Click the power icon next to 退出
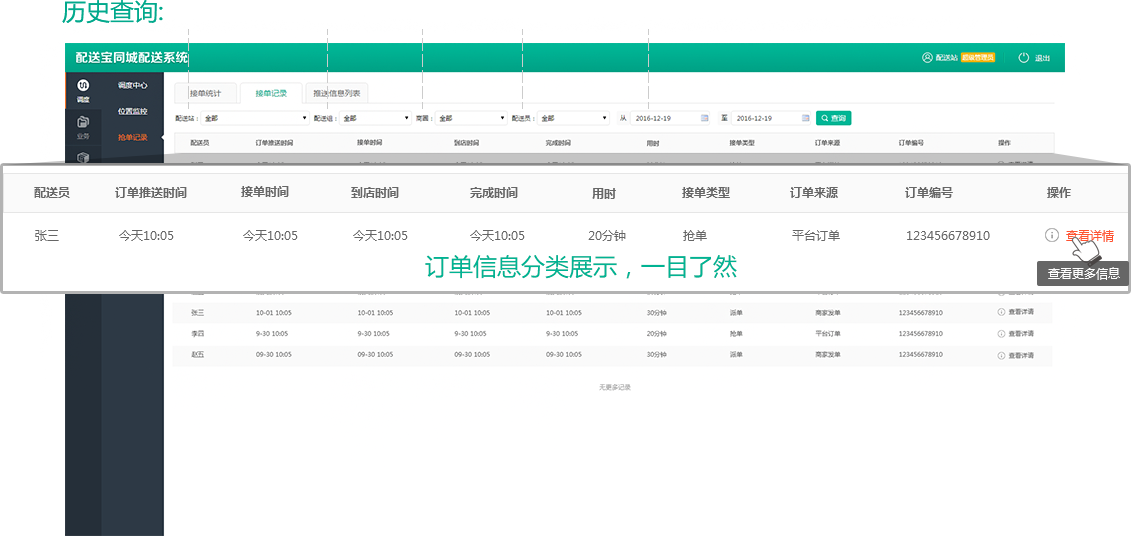1132x536 pixels. point(1023,58)
